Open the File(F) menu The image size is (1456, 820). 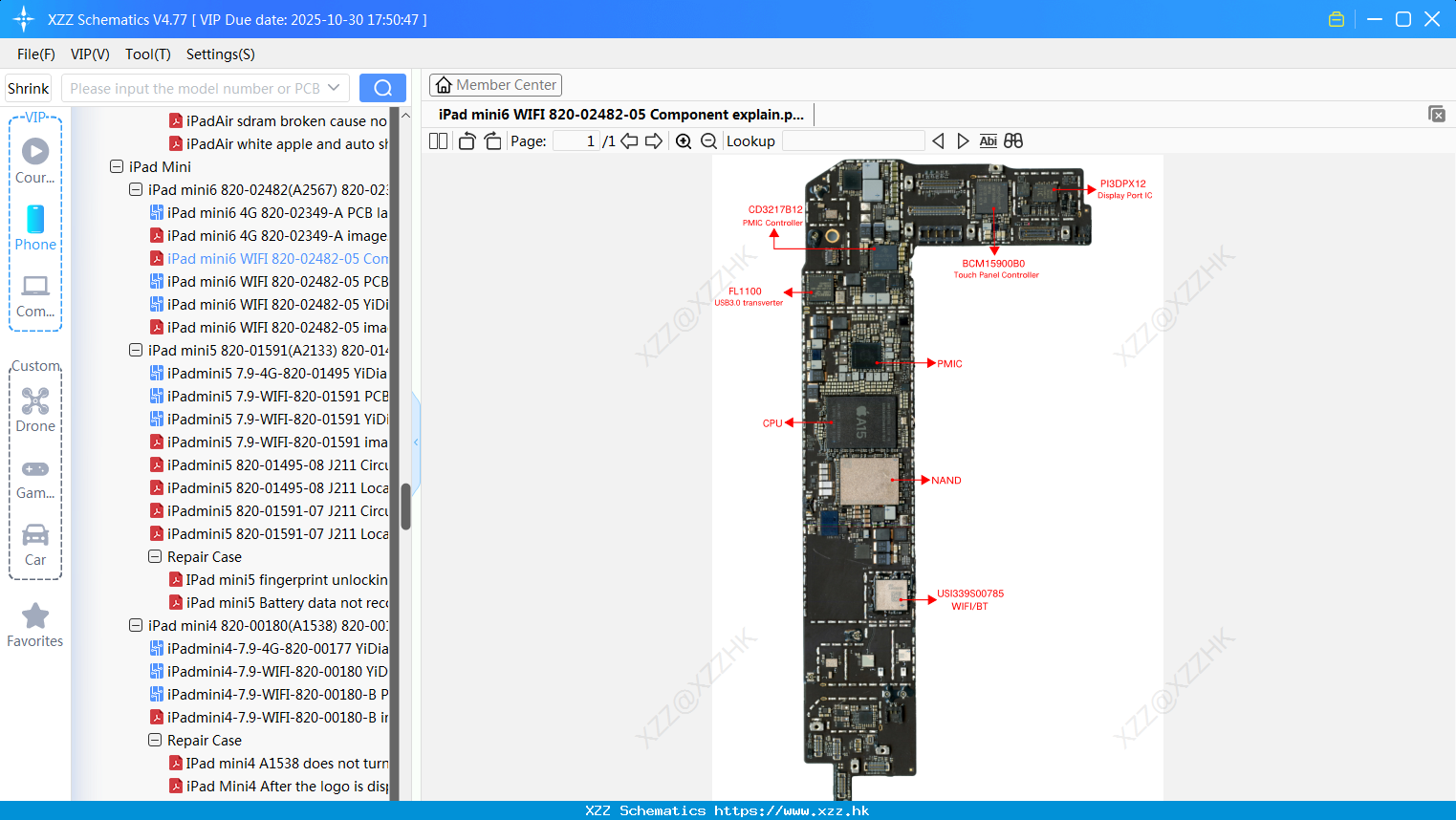(36, 54)
